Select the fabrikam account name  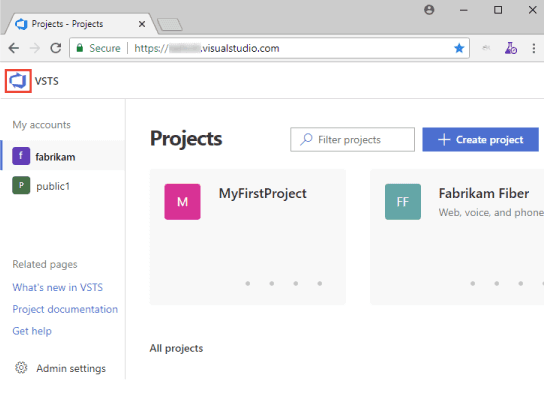tap(55, 157)
